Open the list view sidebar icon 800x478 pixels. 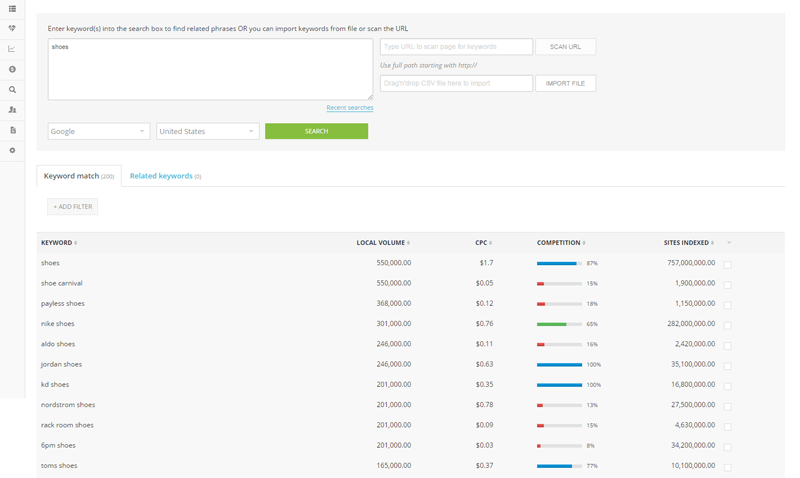(12, 9)
